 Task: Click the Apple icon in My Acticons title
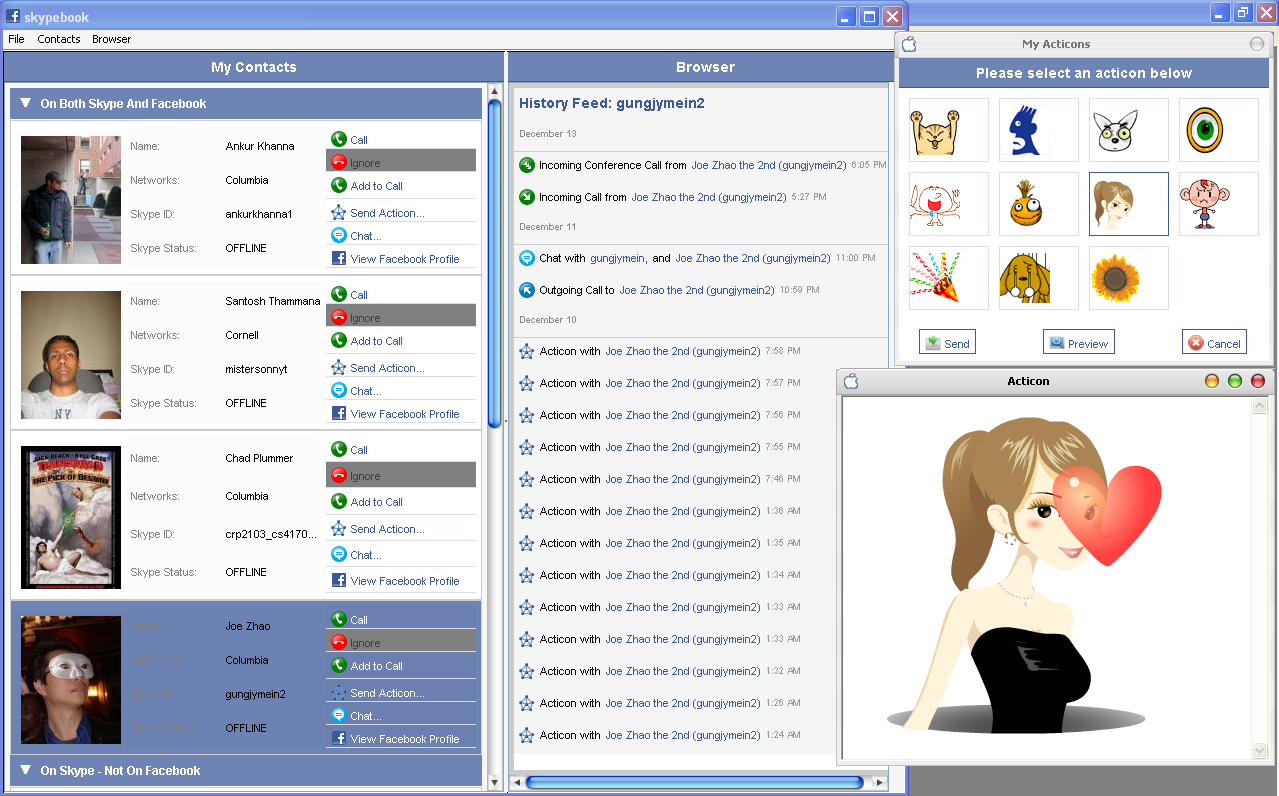click(x=909, y=44)
